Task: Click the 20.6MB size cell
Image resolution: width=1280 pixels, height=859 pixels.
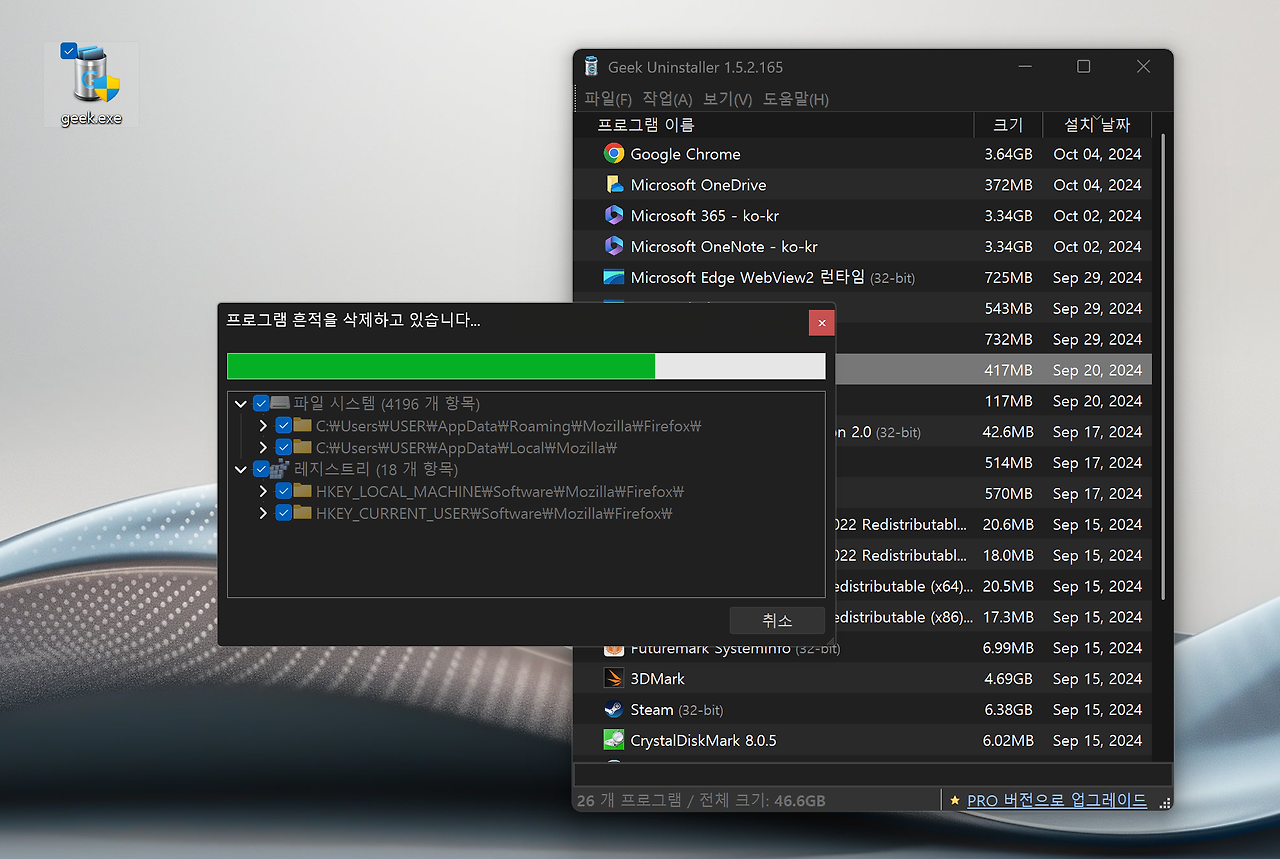Action: click(x=1008, y=525)
